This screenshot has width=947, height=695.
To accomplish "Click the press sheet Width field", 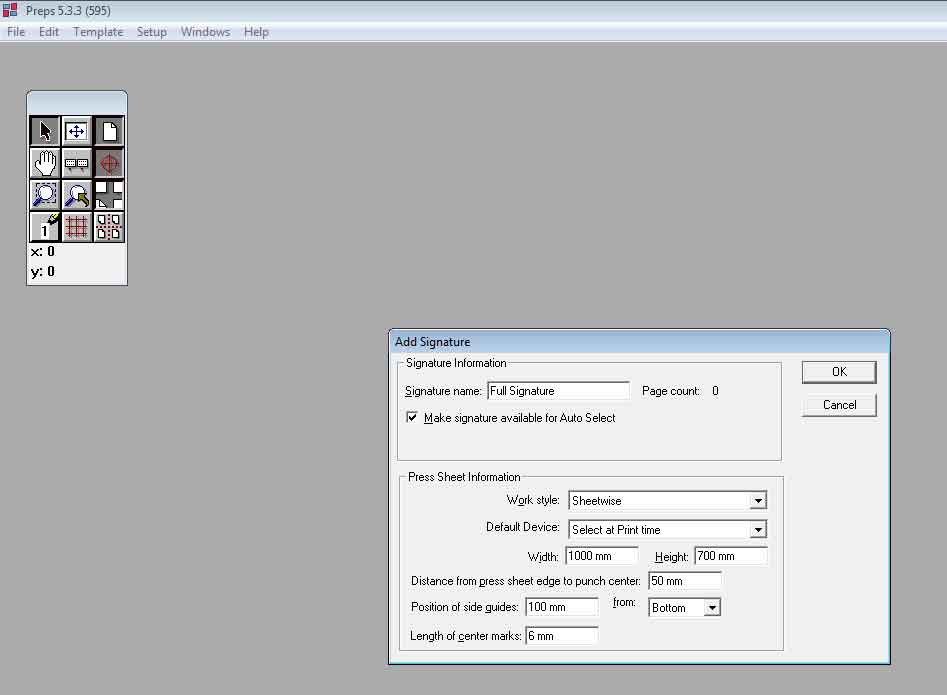I will (602, 556).
